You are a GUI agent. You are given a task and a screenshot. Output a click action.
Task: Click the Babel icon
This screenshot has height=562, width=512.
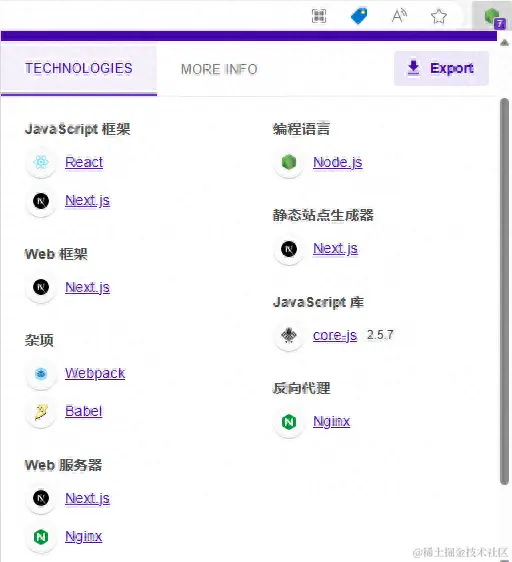[41, 412]
